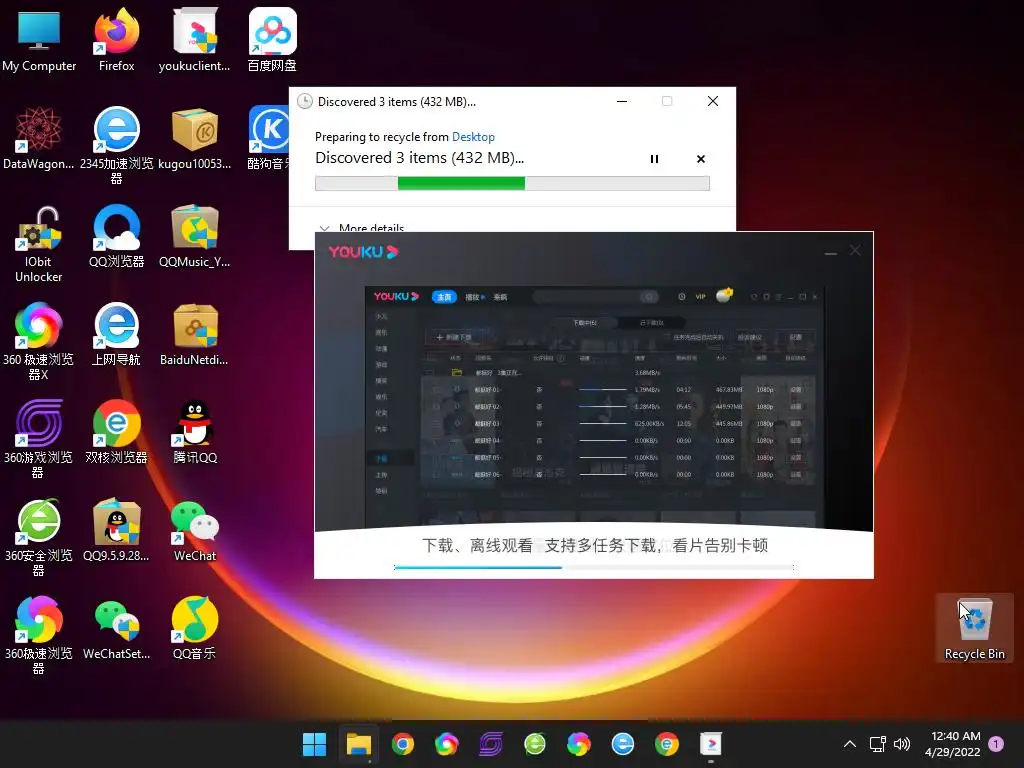Launch WeChat from the desktop
This screenshot has width=1024, height=768.
click(x=195, y=530)
